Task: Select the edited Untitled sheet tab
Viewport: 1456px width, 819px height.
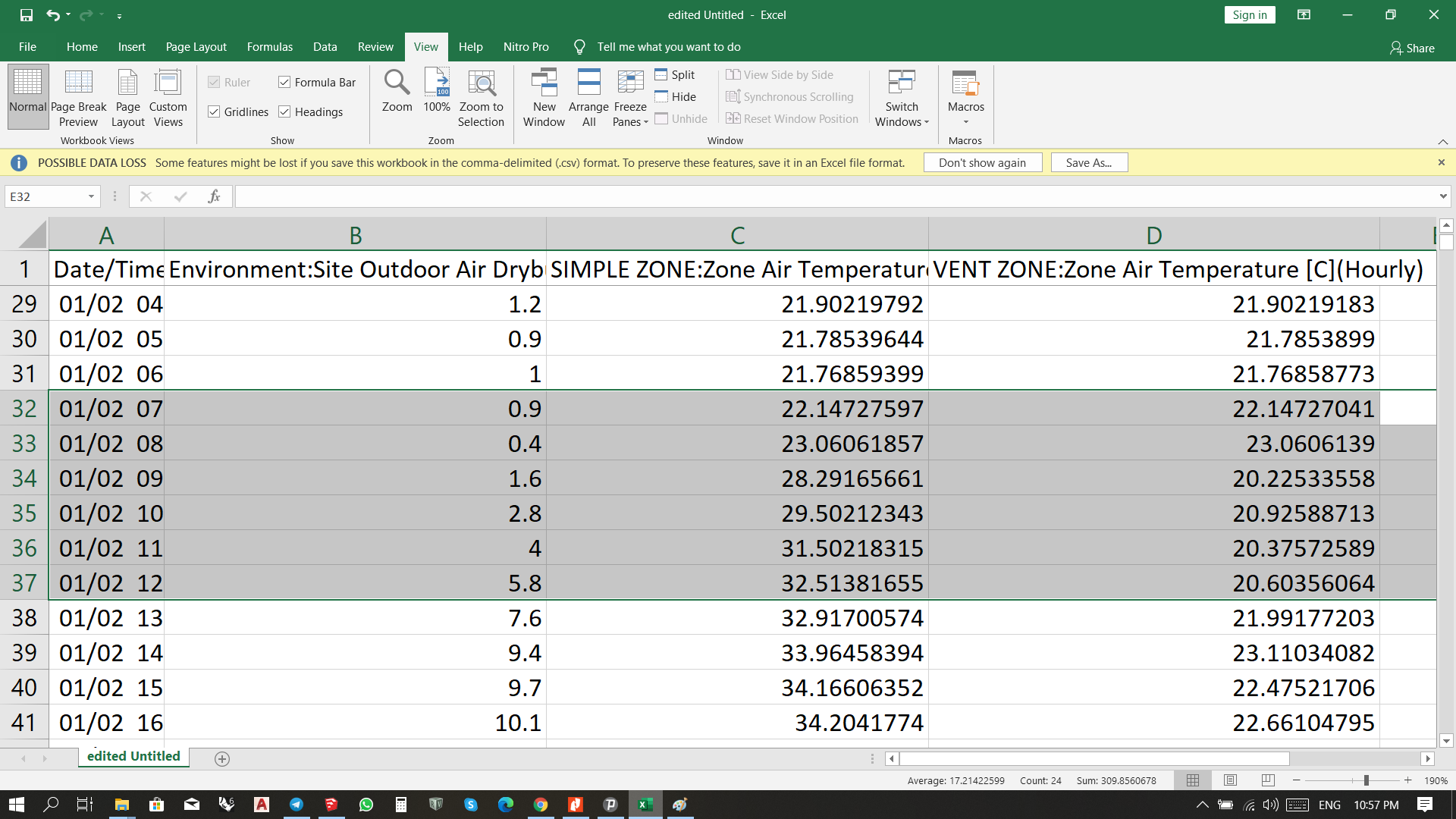Action: pos(133,757)
